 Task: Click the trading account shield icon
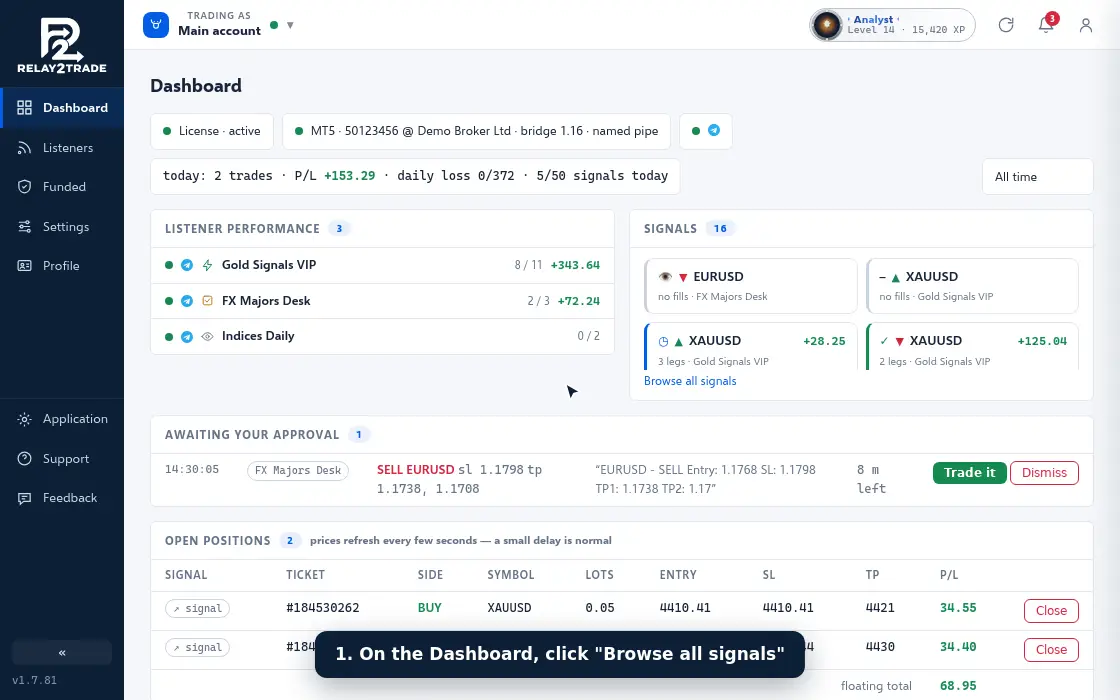[x=156, y=25]
